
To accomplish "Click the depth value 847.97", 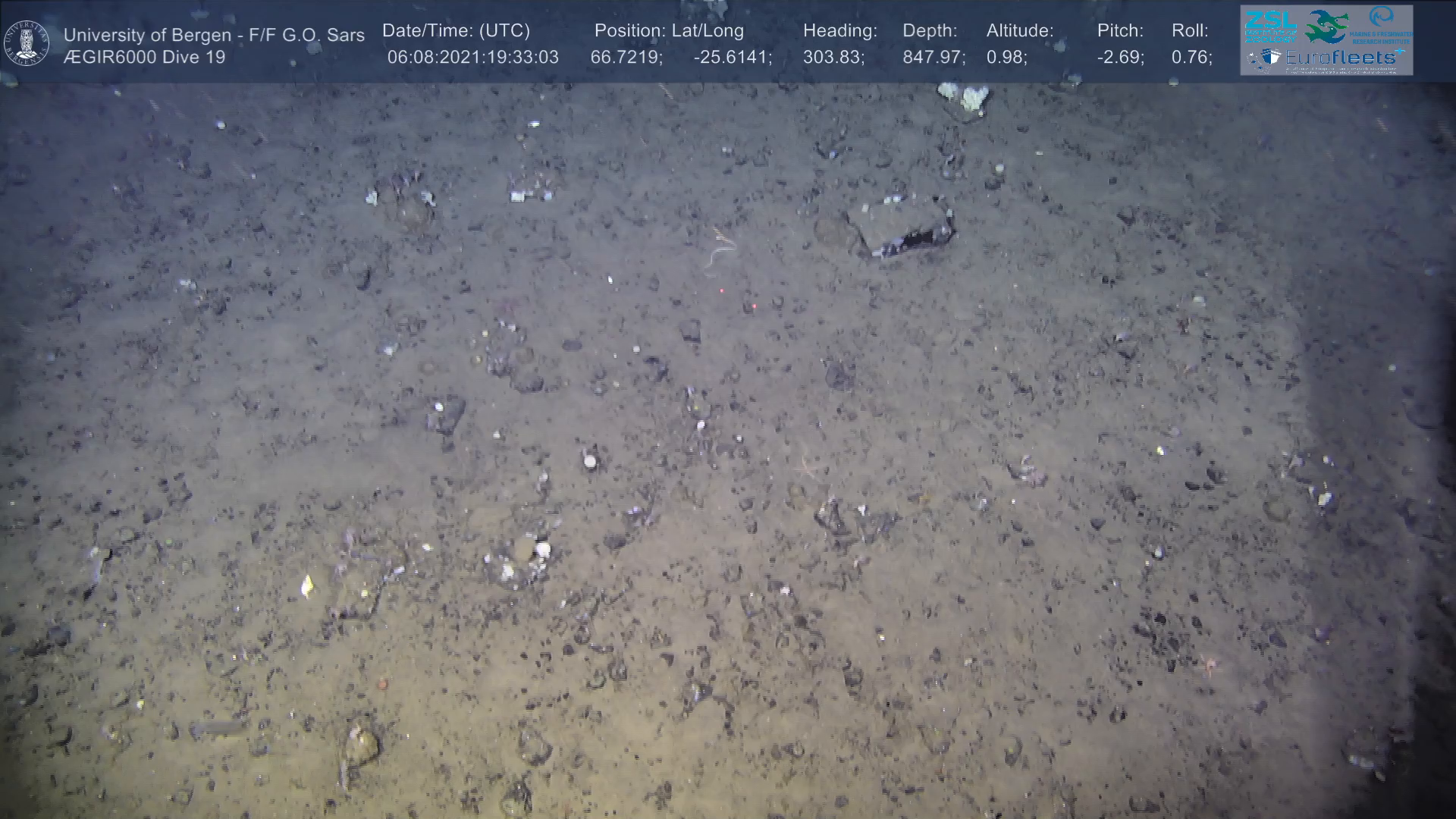I will point(934,58).
